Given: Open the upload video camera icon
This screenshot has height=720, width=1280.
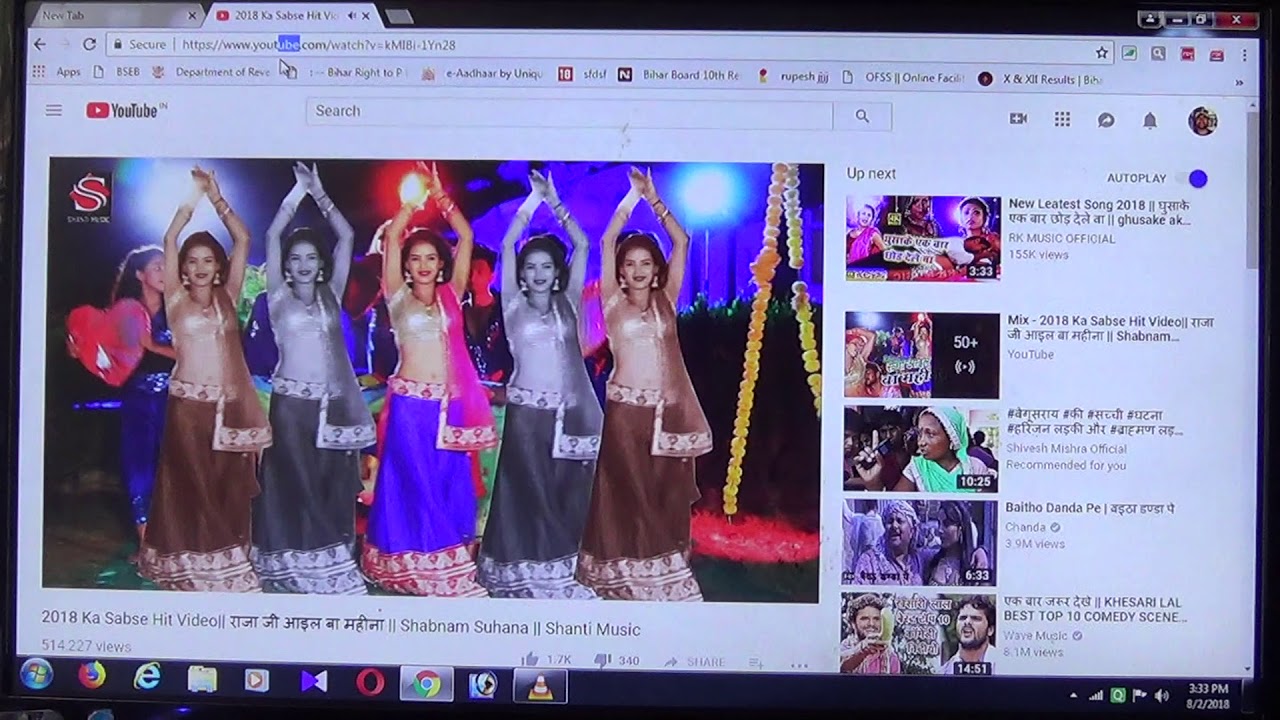Looking at the screenshot, I should pos(1018,119).
